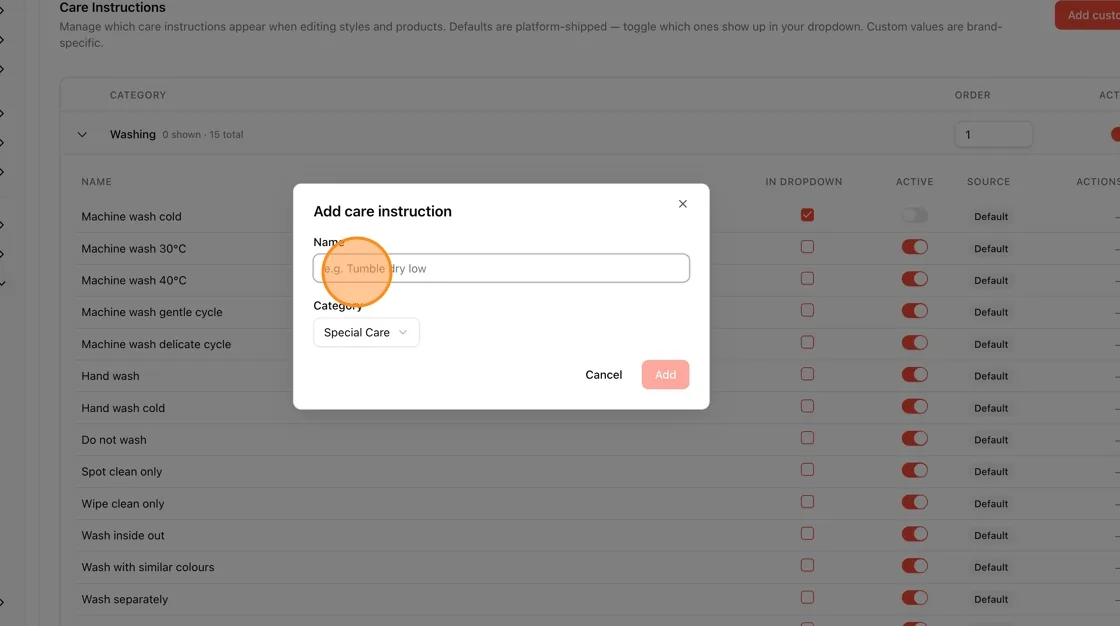1120x626 pixels.
Task: Click the Washing order number field
Action: pos(993,134)
